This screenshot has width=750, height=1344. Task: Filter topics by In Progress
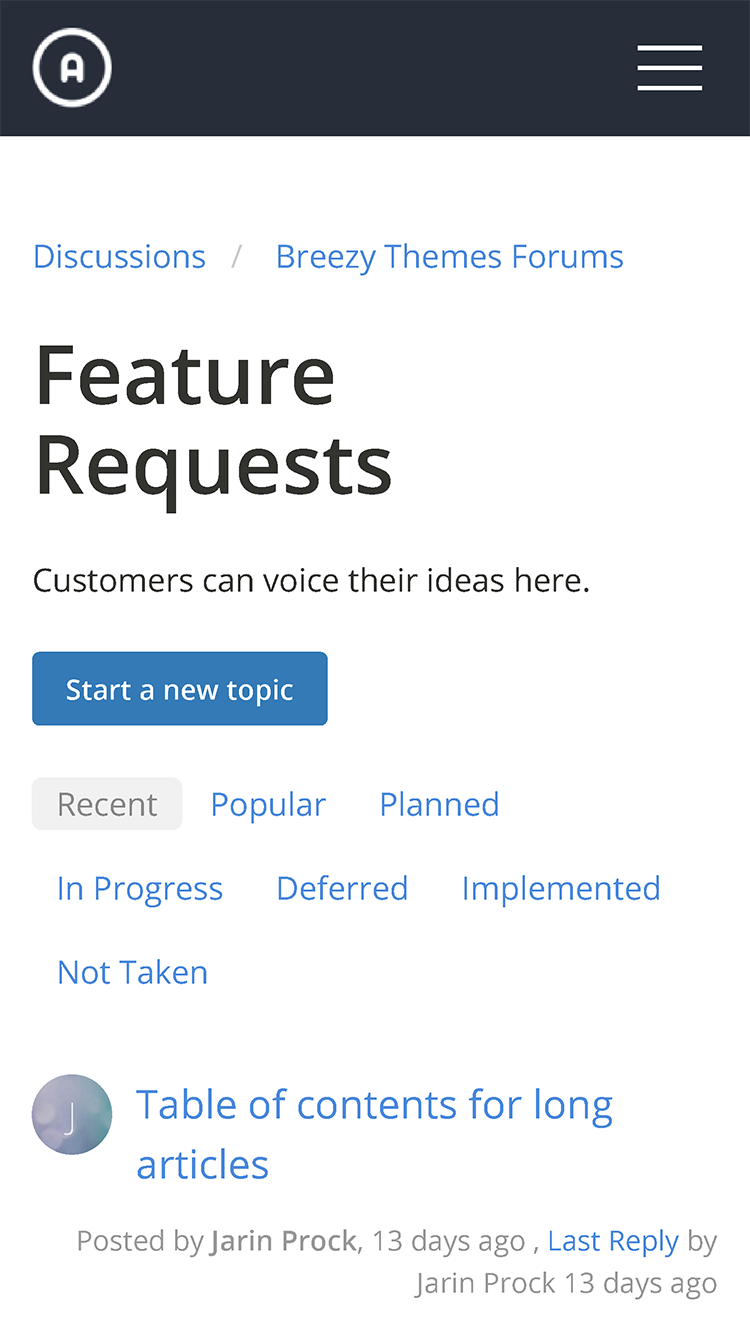[x=140, y=888]
